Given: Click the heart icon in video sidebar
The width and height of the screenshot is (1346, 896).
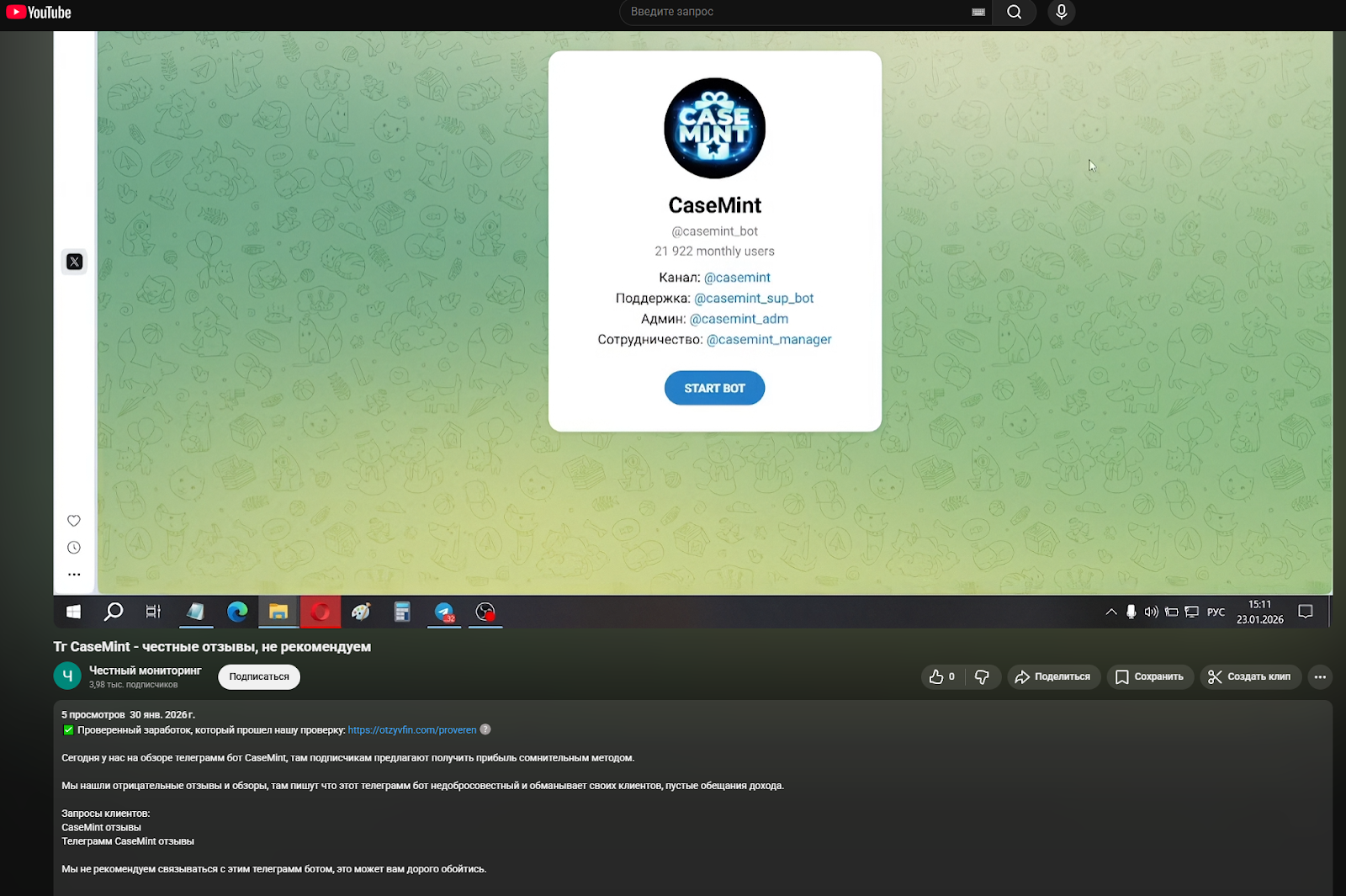Looking at the screenshot, I should click(74, 521).
